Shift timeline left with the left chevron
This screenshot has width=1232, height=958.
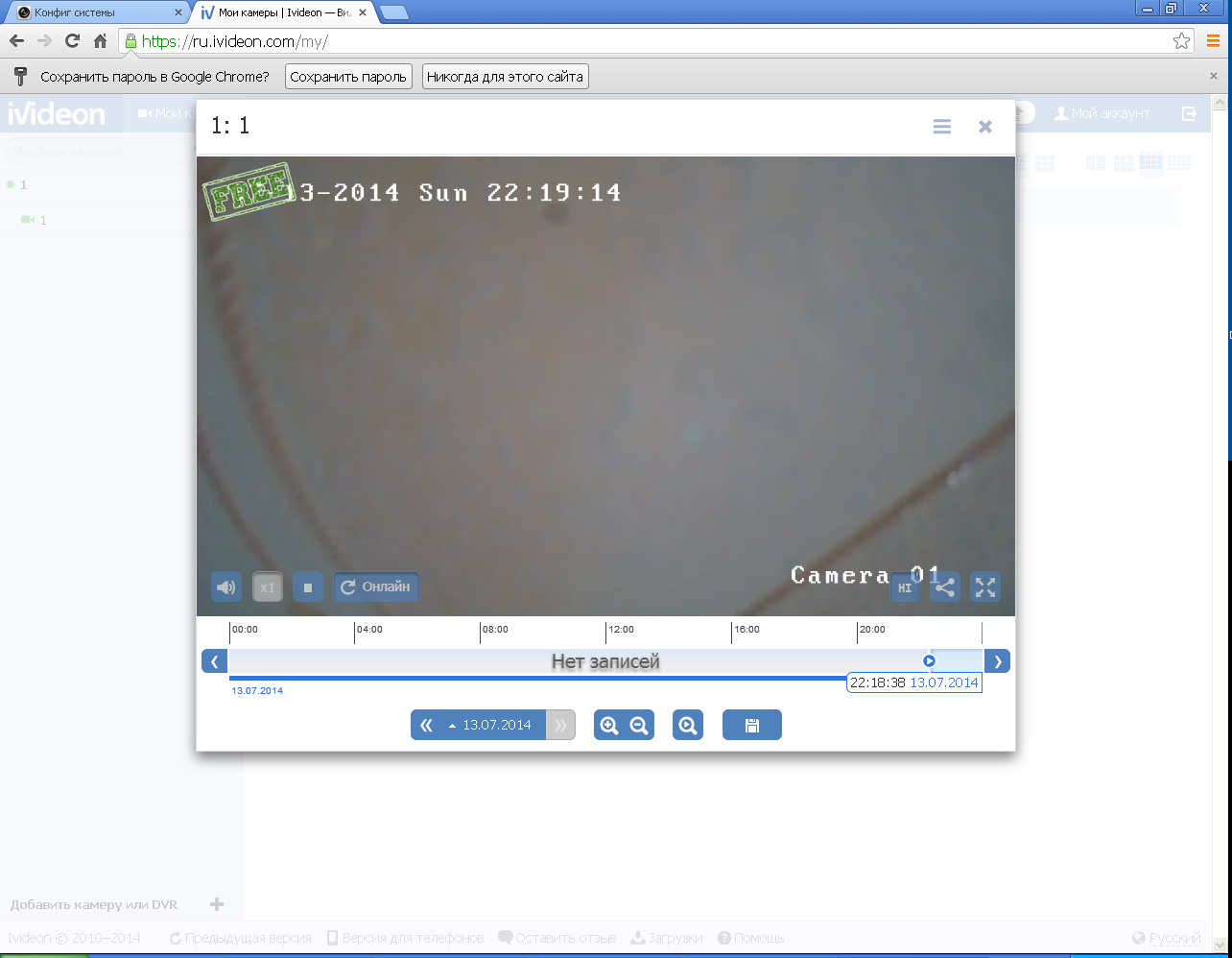[x=214, y=661]
